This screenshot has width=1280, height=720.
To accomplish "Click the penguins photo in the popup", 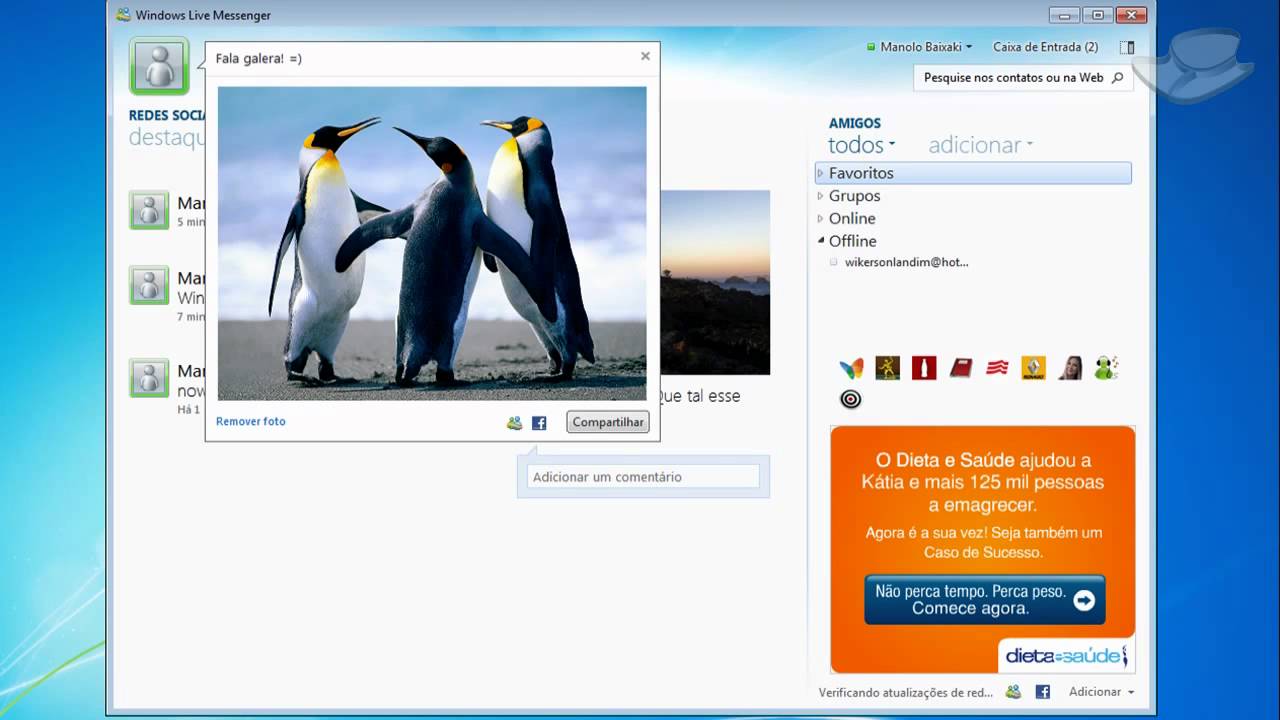I will click(x=432, y=243).
